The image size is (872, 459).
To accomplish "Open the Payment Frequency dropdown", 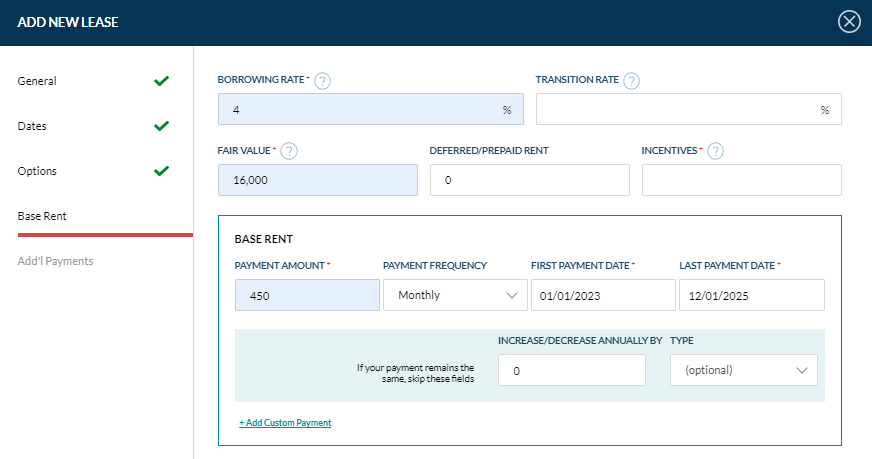I will (455, 295).
